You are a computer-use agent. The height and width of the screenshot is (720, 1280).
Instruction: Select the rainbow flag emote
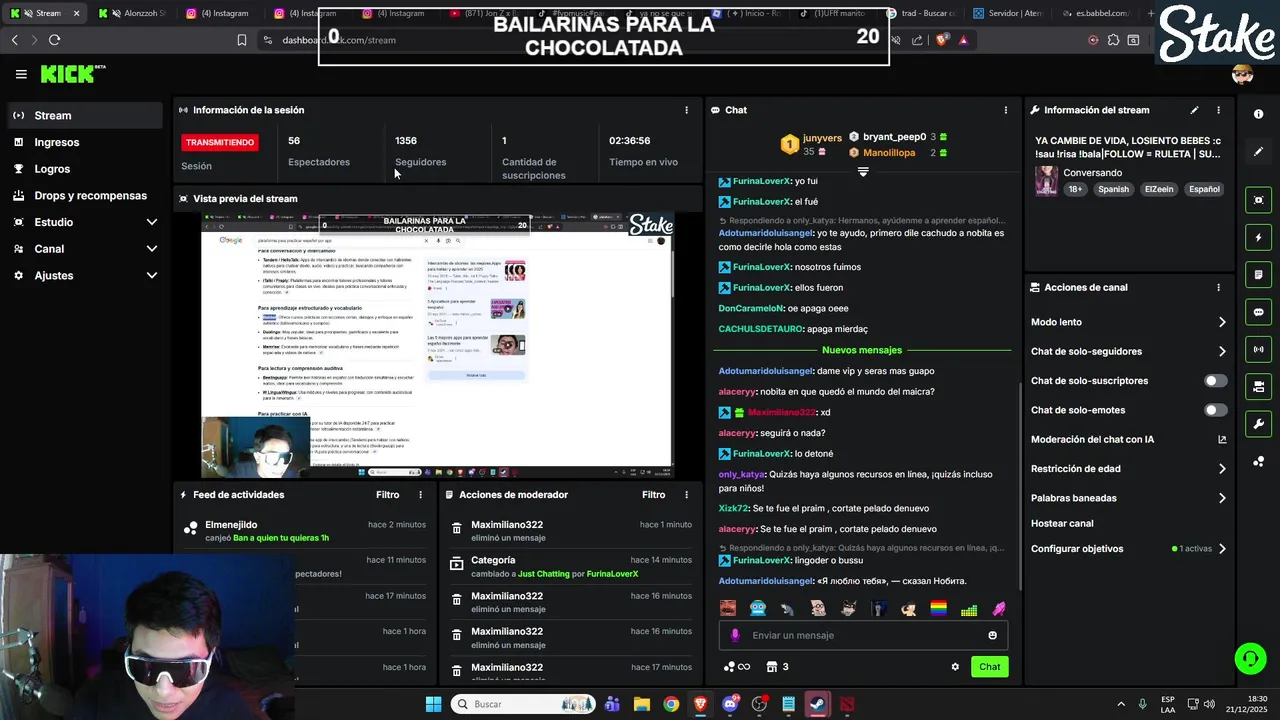point(938,608)
